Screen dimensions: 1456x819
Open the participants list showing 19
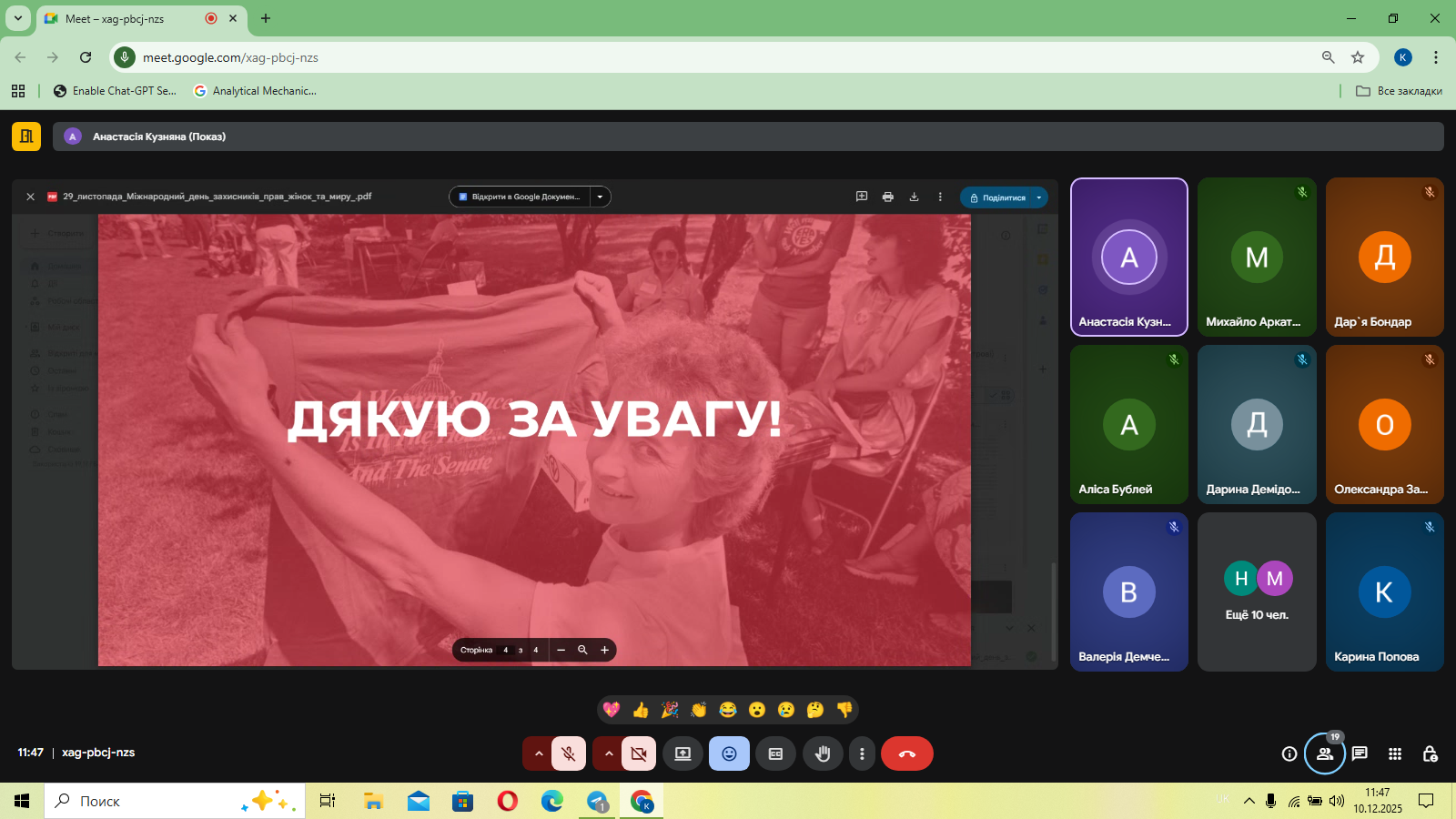[x=1324, y=753]
